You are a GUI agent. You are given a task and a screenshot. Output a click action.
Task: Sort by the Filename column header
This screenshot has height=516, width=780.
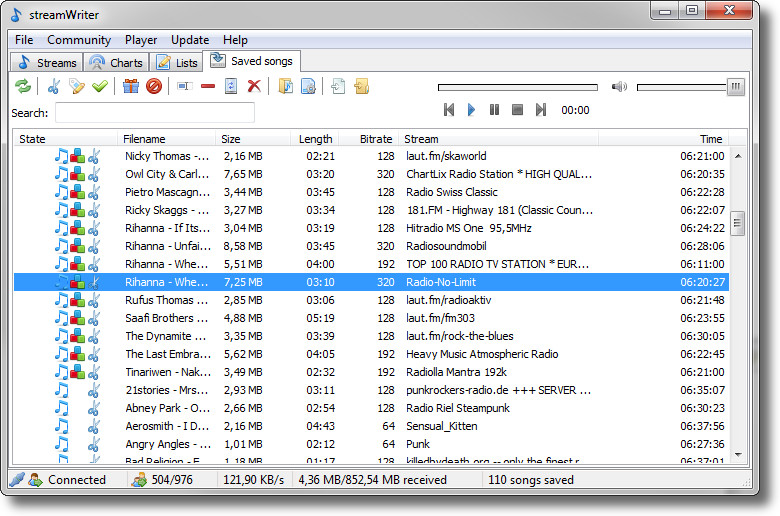pos(167,139)
